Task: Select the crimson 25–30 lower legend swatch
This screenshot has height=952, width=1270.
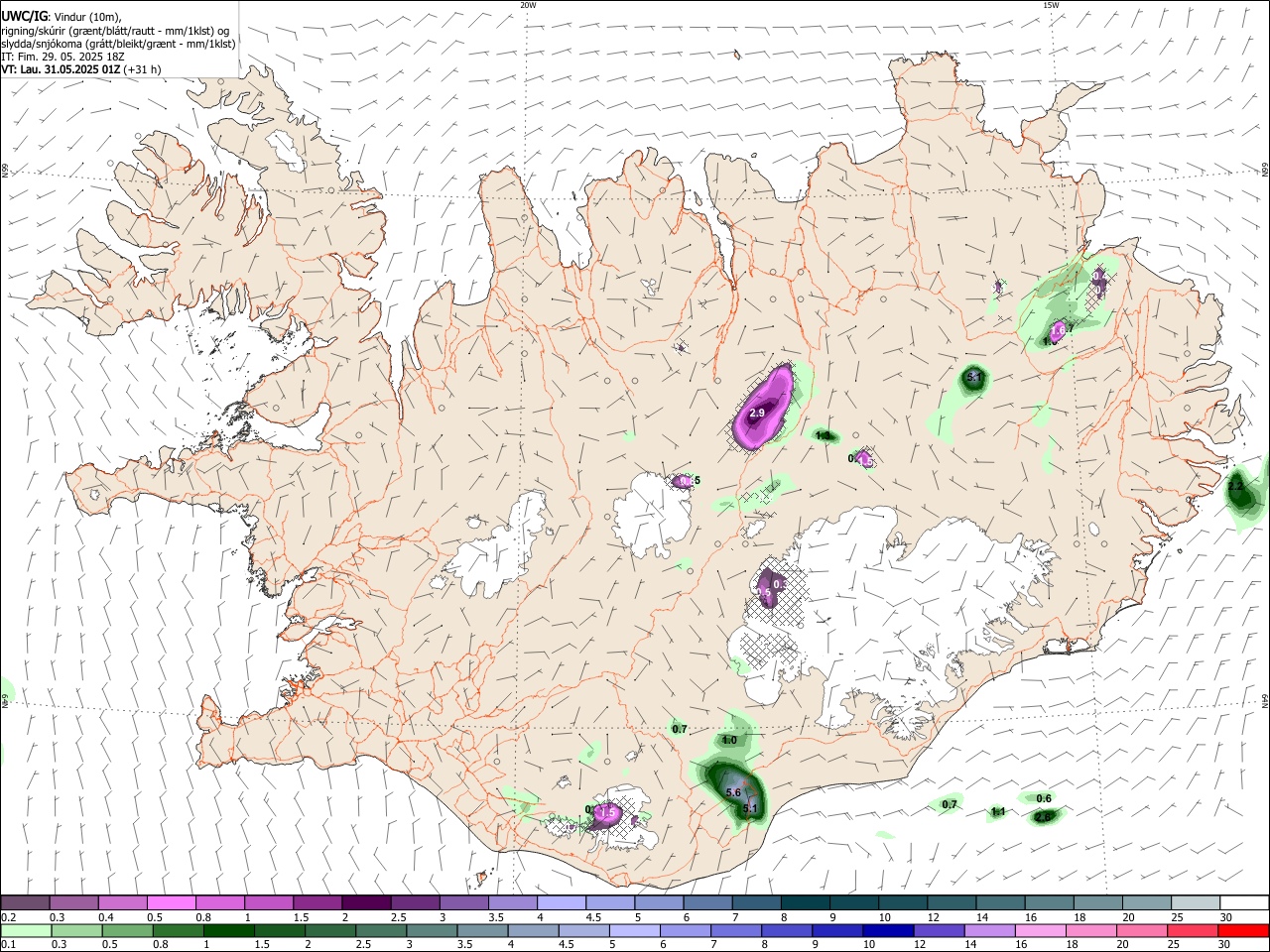Action: [1192, 930]
